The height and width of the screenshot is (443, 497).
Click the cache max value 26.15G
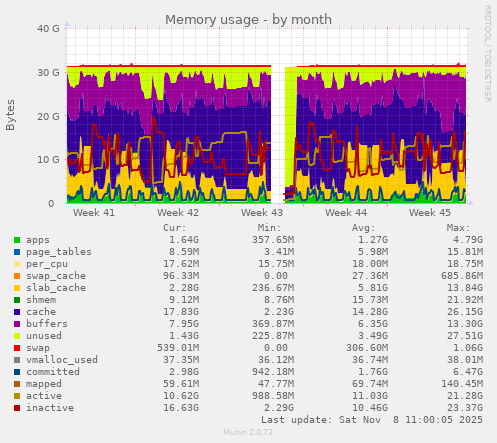[465, 312]
